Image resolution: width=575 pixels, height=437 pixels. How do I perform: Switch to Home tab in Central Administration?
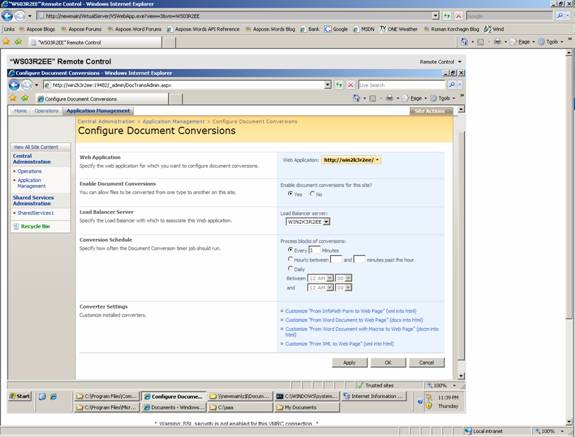coord(21,111)
